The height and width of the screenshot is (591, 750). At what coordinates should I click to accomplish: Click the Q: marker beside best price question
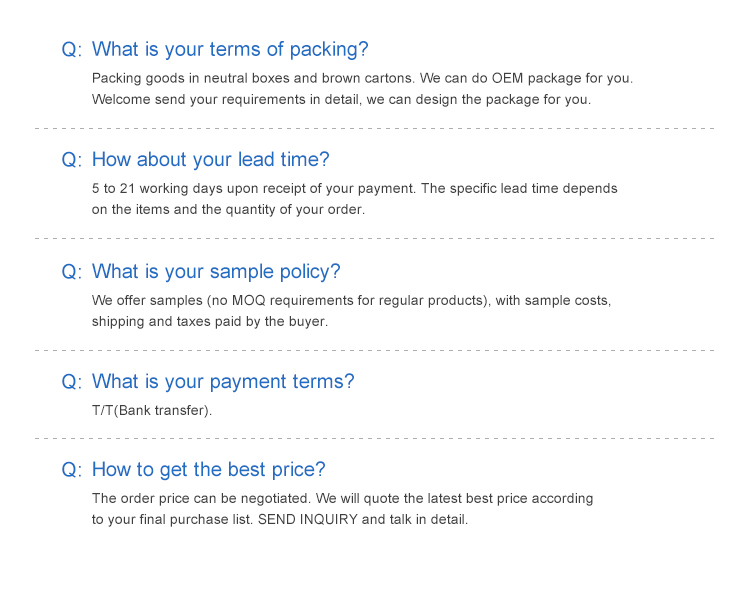pyautogui.click(x=72, y=469)
